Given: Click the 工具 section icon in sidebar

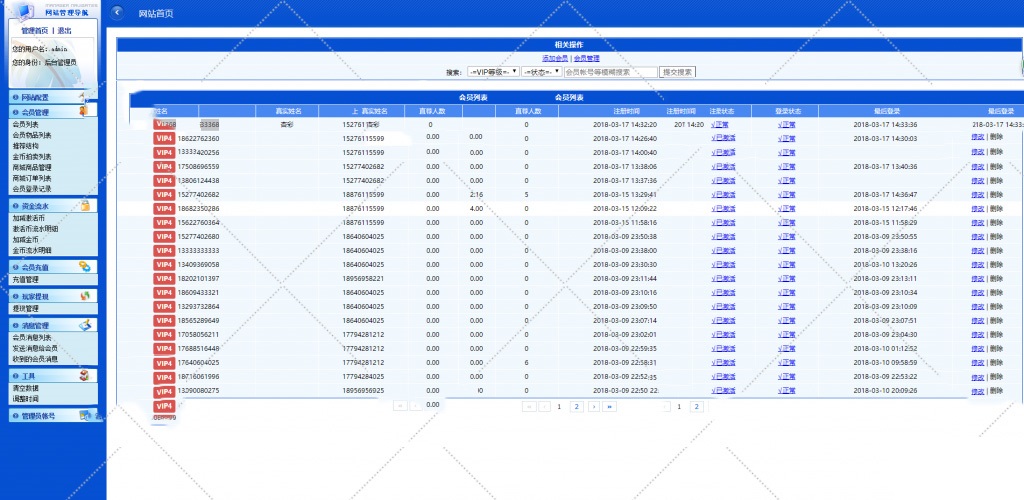Looking at the screenshot, I should 85,375.
